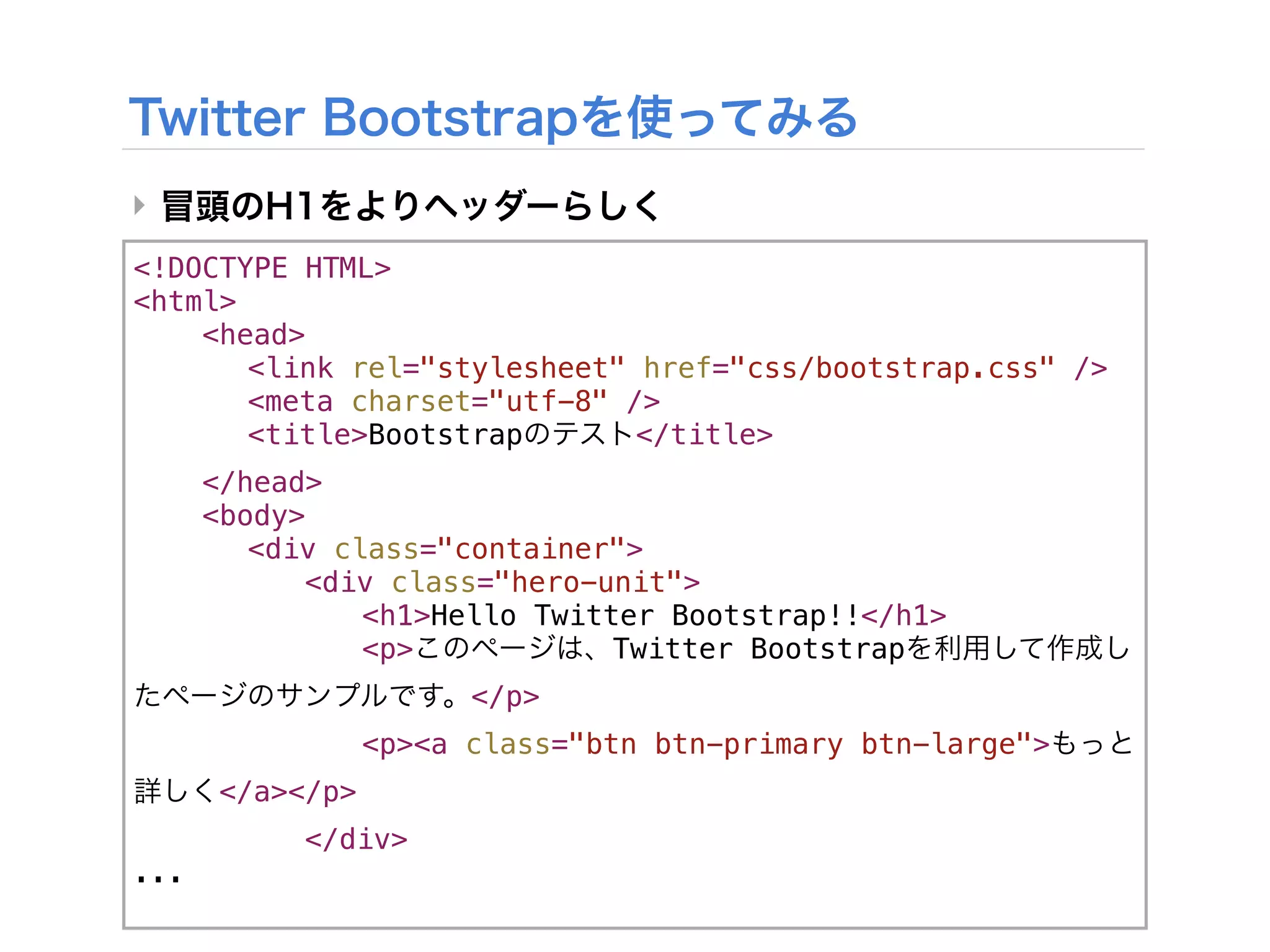Click the closing "</div>" tag

[357, 839]
